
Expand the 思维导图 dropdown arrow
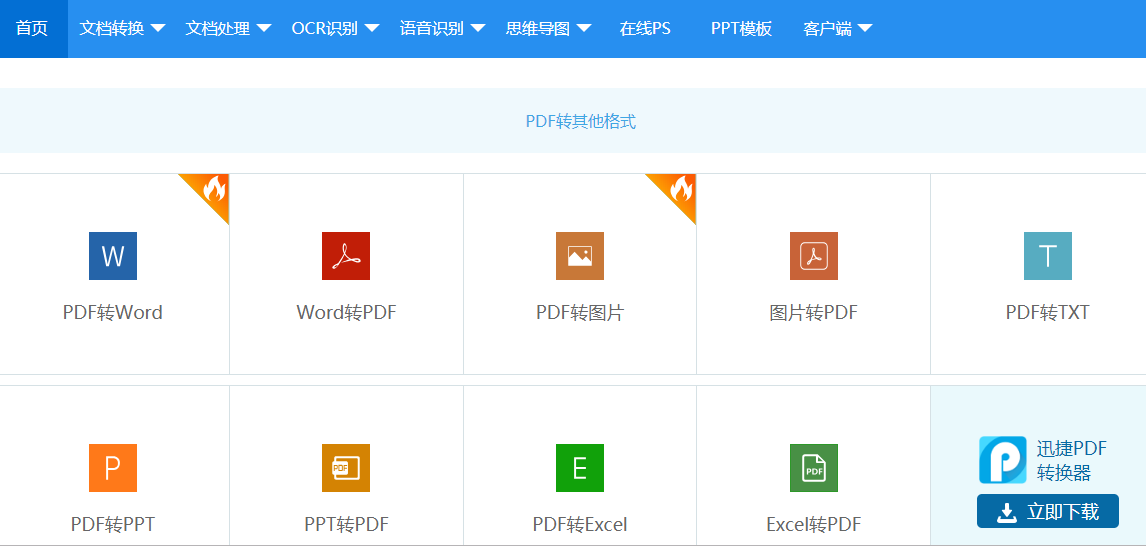coord(583,29)
